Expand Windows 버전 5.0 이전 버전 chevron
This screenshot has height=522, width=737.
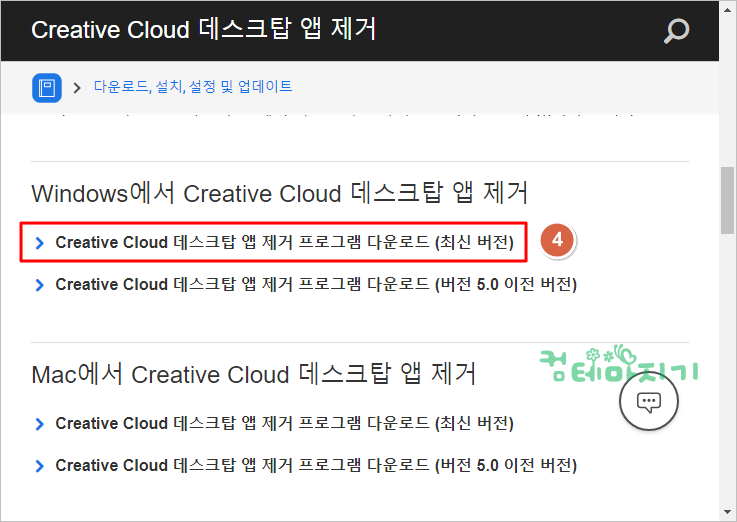[40, 285]
